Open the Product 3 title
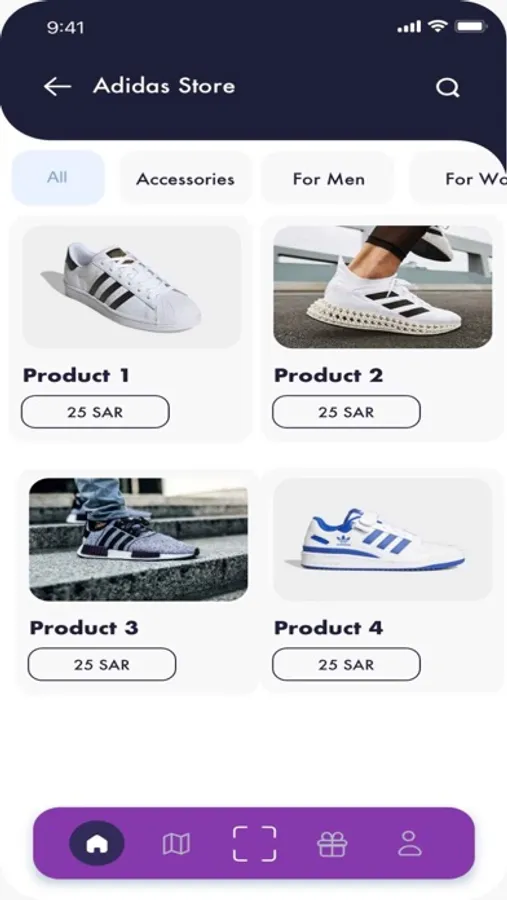Viewport: 507px width, 900px height. click(x=84, y=627)
